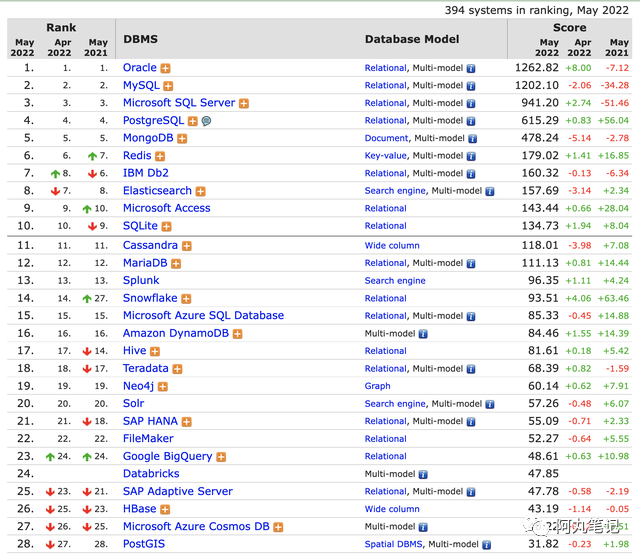This screenshot has height=555, width=640.
Task: Open the SAP Adaptive Server link
Action: click(x=178, y=491)
